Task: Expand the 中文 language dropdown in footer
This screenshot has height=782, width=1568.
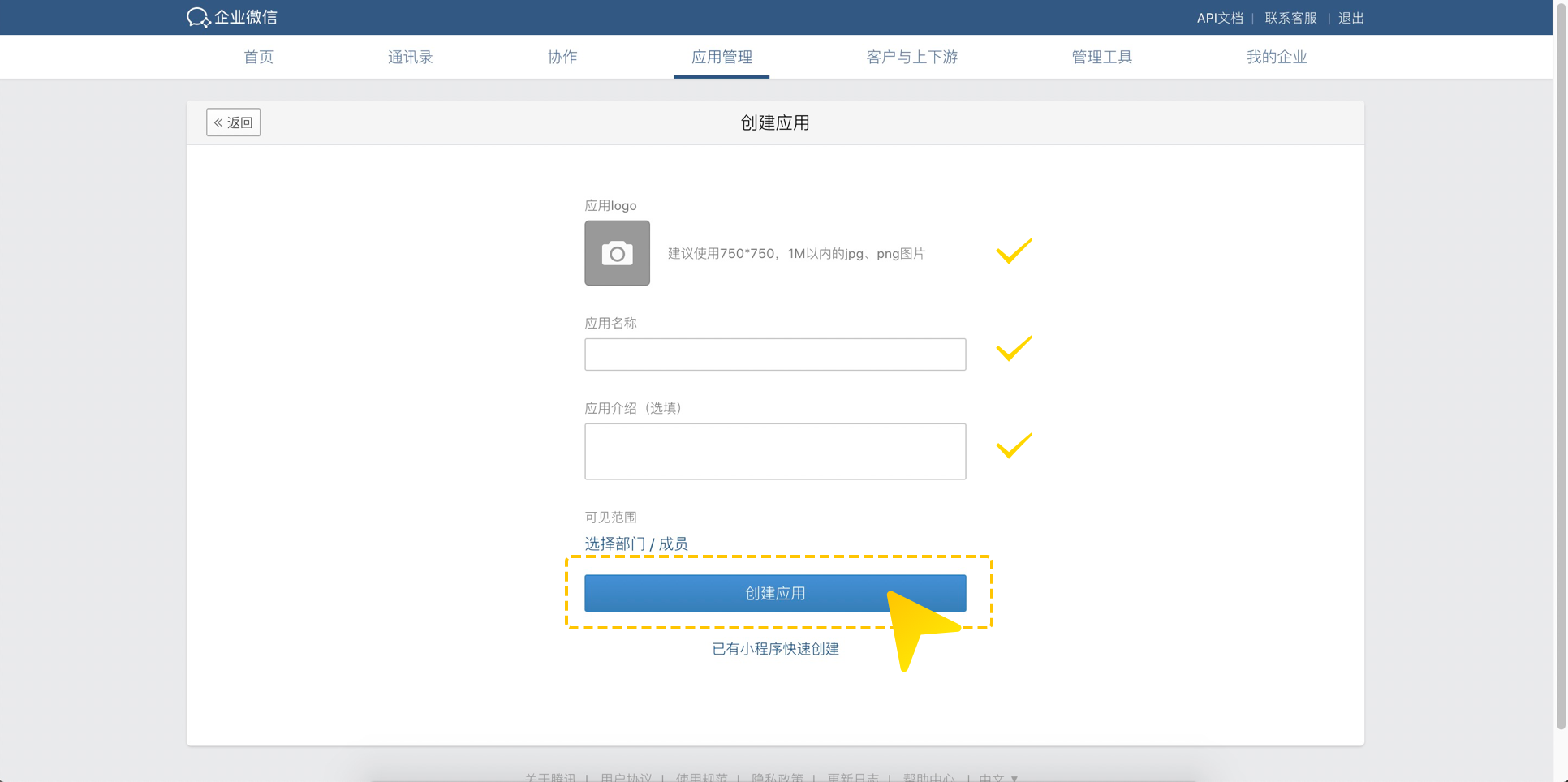Action: coord(998,777)
